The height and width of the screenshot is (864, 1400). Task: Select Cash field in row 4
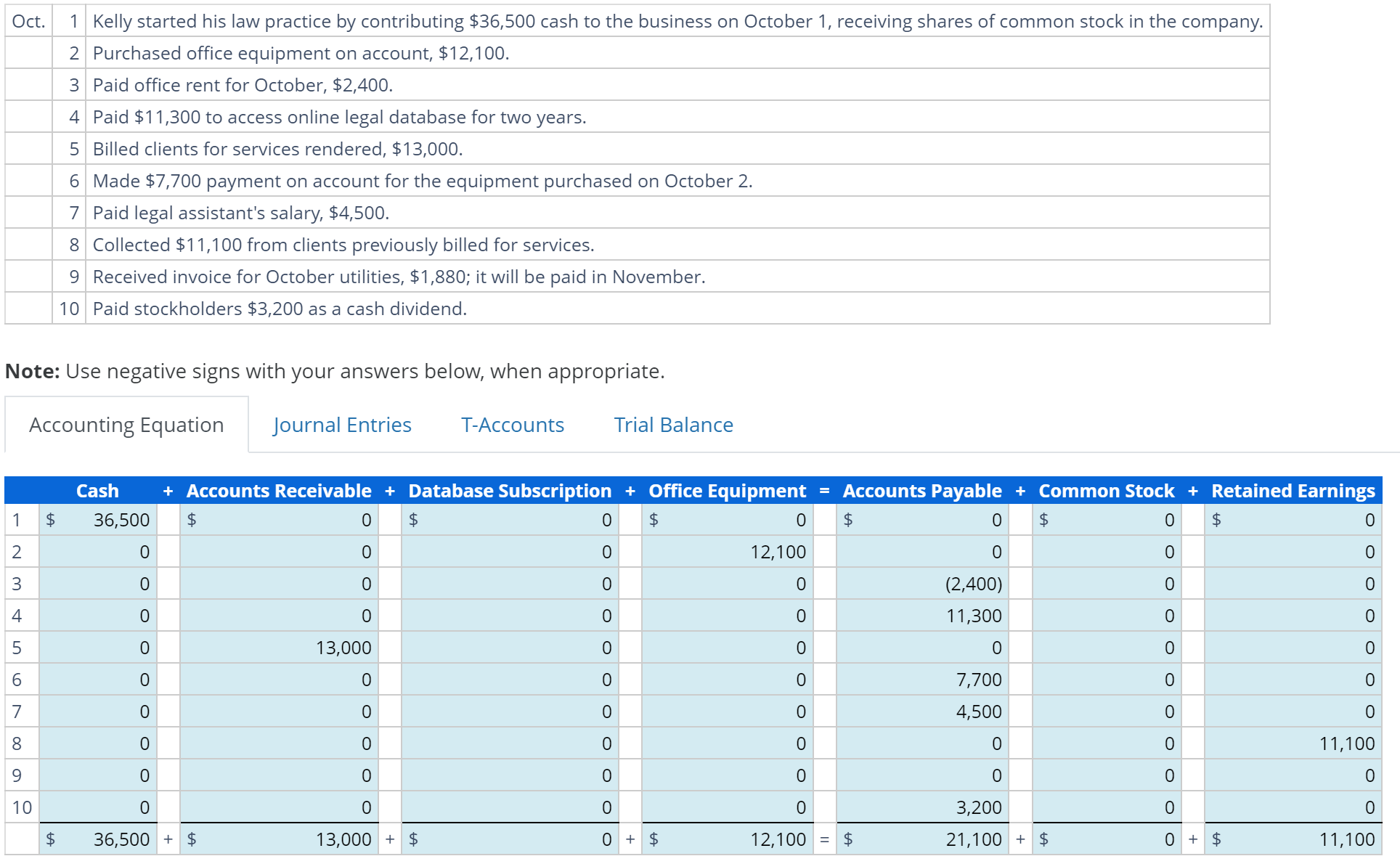(98, 616)
